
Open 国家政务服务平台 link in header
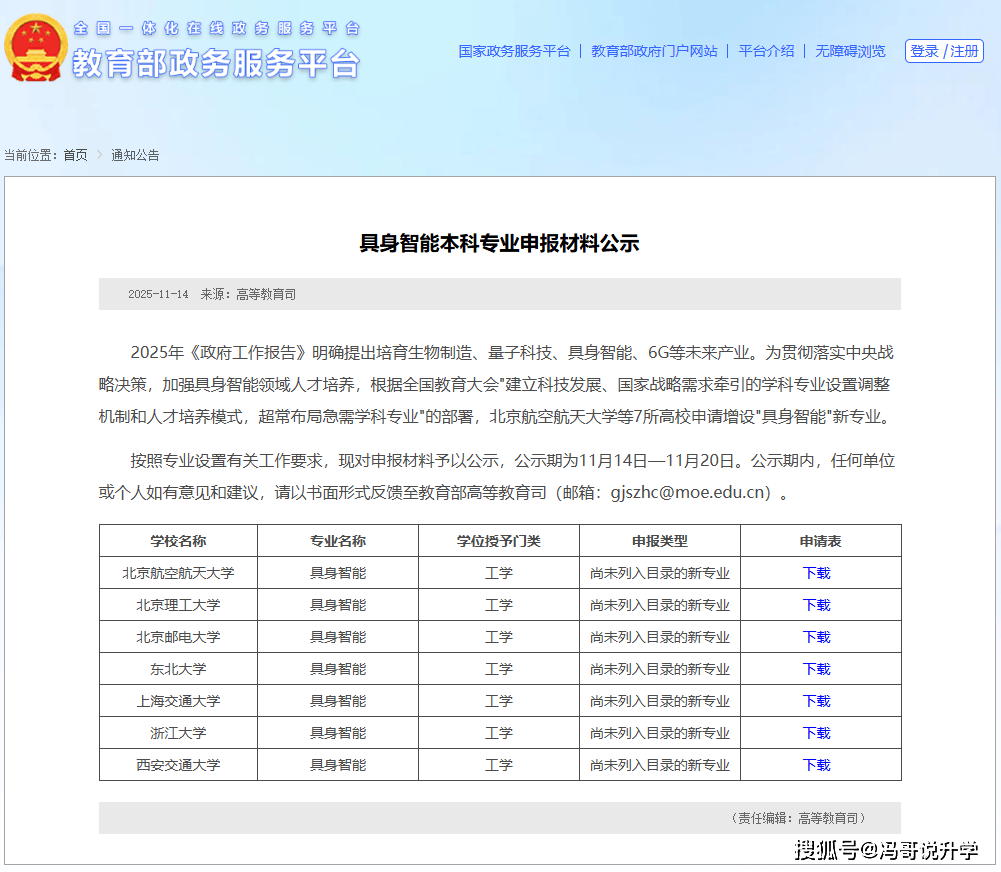pyautogui.click(x=514, y=51)
